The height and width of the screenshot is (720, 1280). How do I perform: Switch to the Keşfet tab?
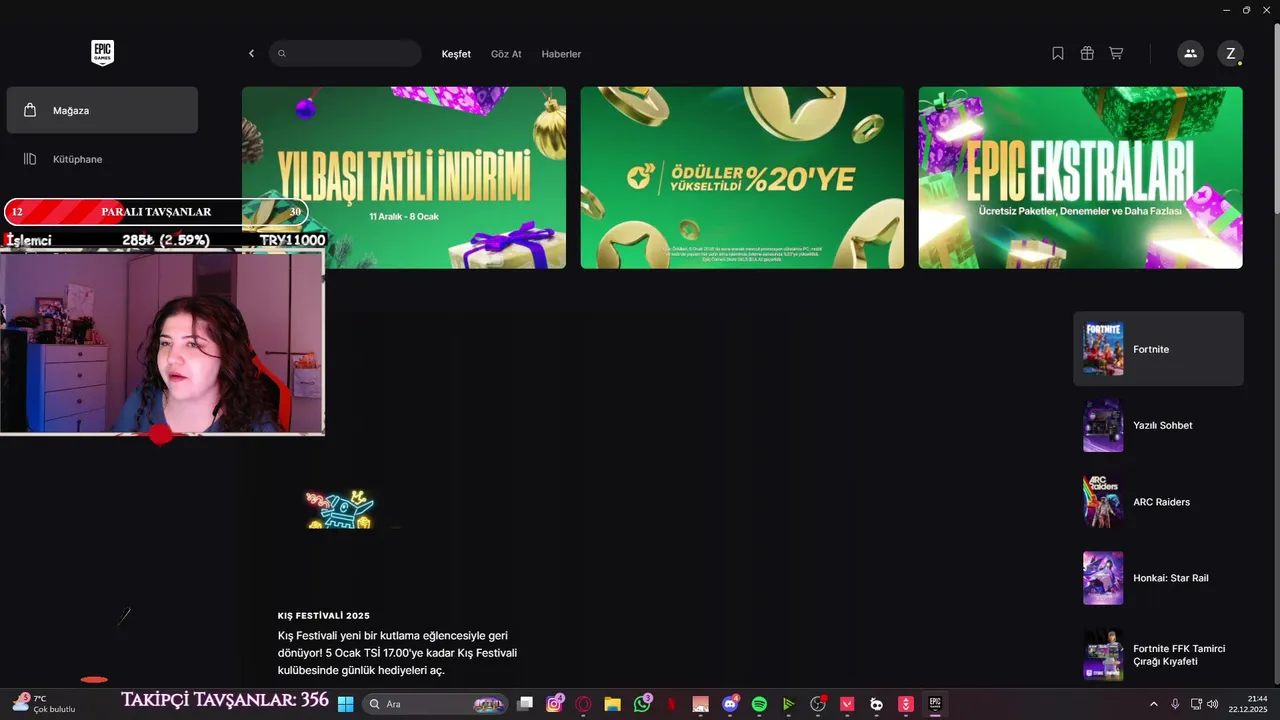click(x=456, y=54)
